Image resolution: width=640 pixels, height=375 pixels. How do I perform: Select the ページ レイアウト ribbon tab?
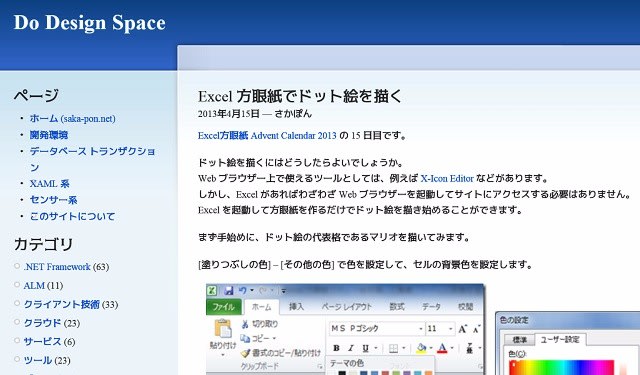[x=347, y=306]
